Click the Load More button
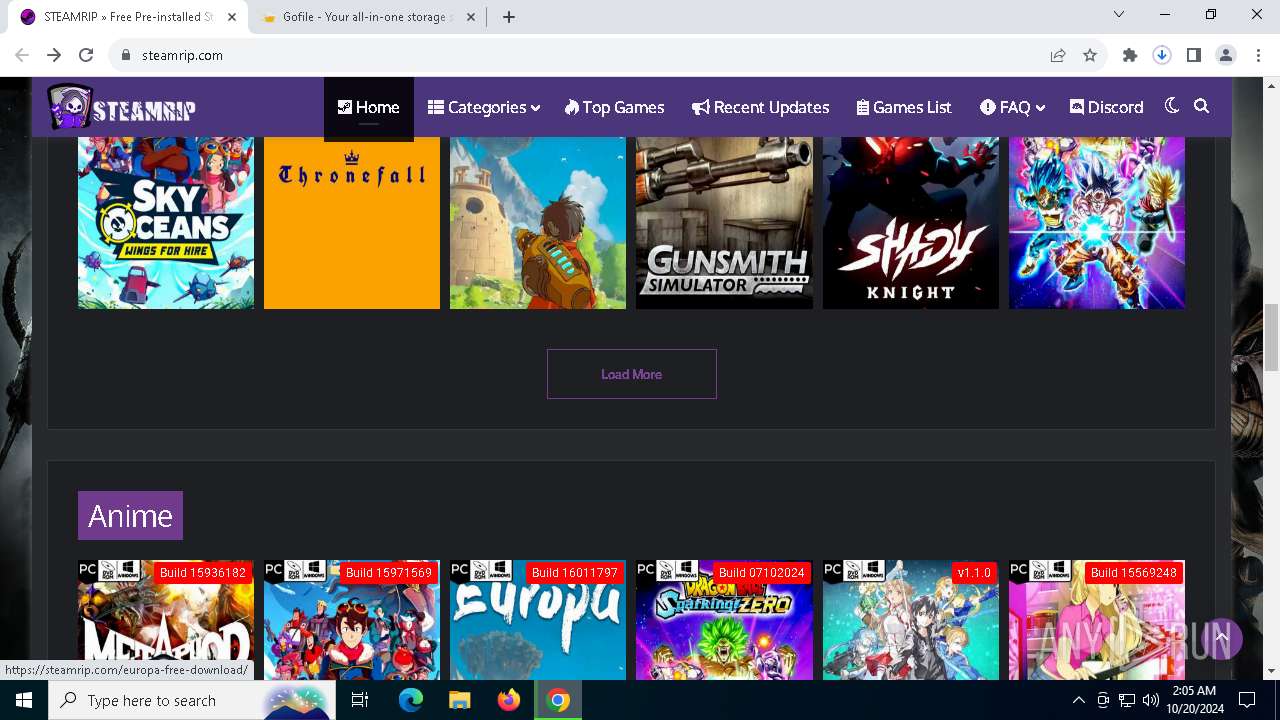This screenshot has height=720, width=1280. pos(632,374)
